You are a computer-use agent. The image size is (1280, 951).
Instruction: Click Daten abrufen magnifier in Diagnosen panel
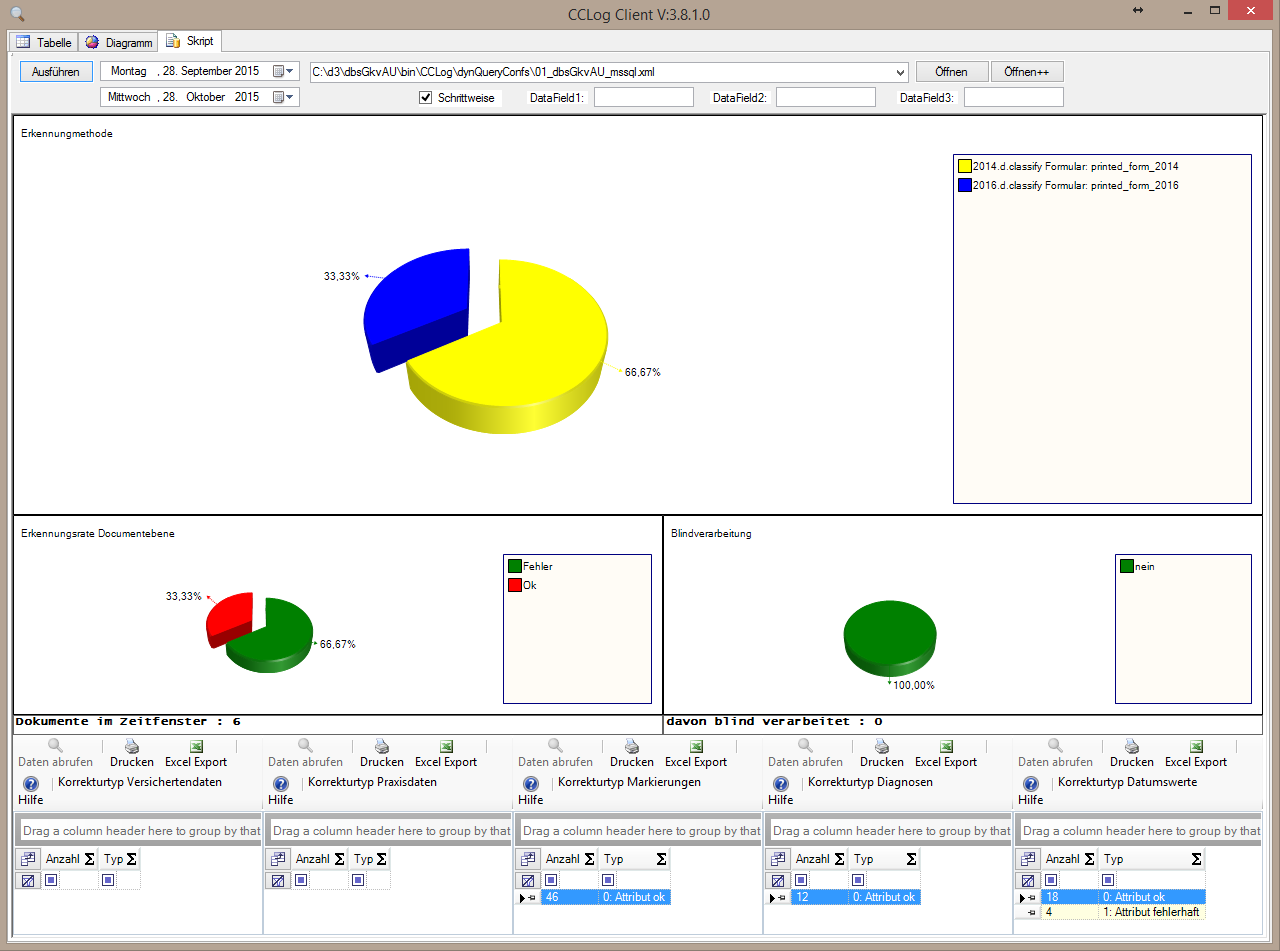(x=805, y=746)
